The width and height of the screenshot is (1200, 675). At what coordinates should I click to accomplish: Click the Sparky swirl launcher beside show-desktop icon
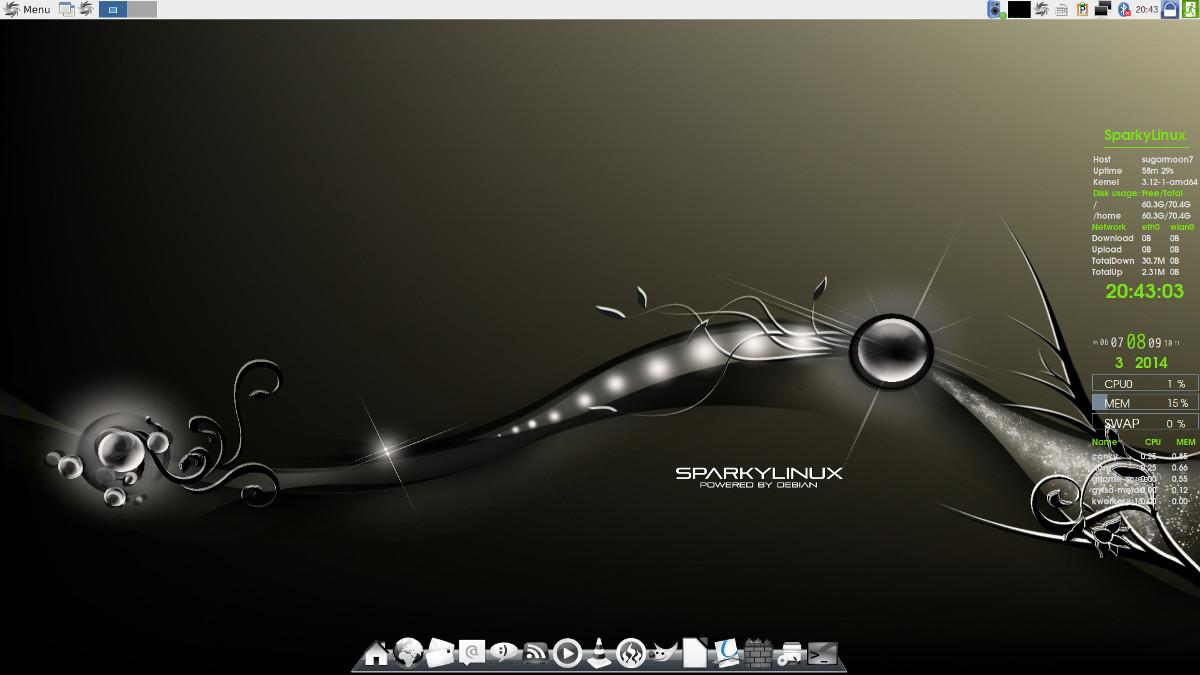86,9
